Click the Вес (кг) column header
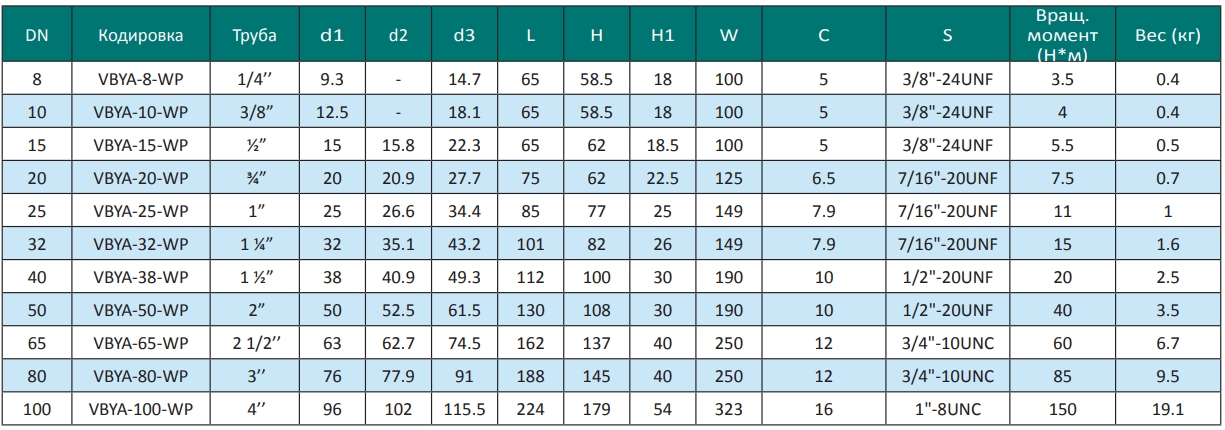The width and height of the screenshot is (1225, 430). click(x=1167, y=35)
